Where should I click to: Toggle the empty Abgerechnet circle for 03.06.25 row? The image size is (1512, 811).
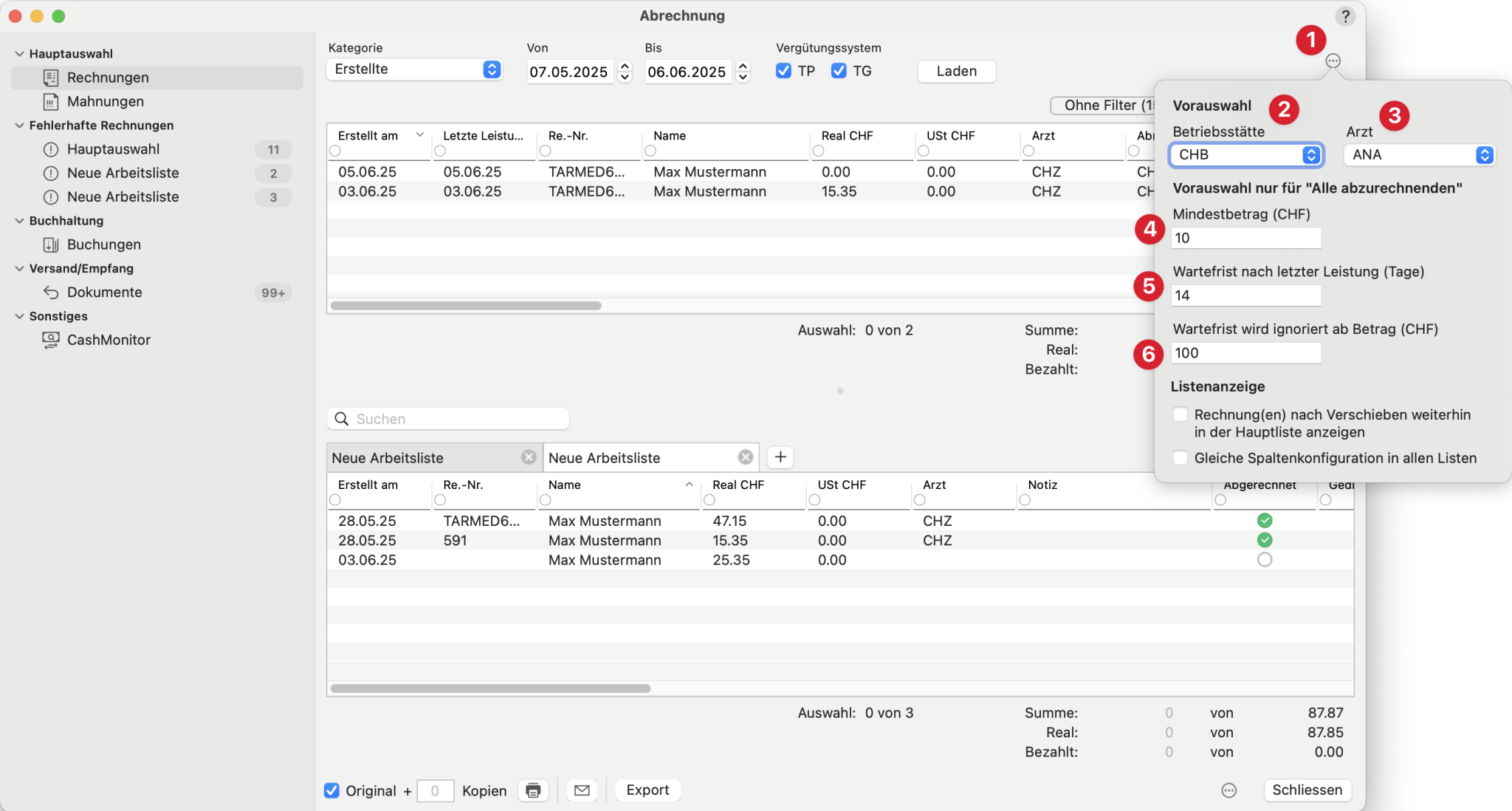1265,560
